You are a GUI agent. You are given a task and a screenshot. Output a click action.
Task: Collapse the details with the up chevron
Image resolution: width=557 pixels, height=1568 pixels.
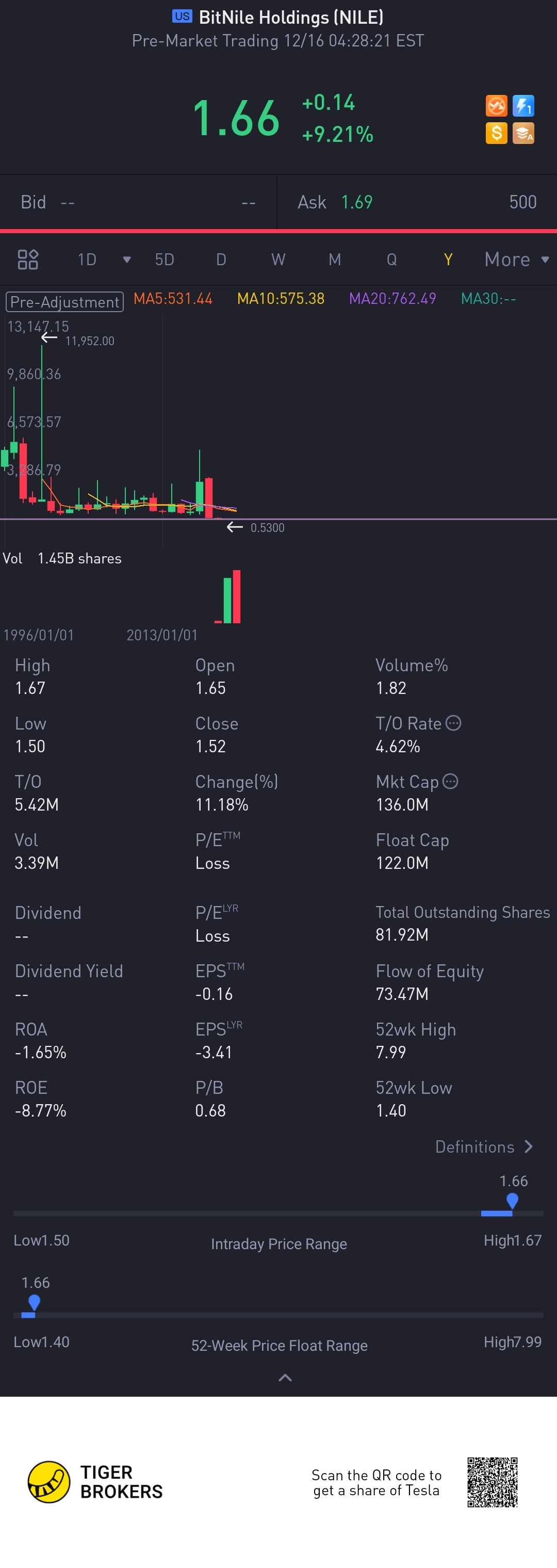click(285, 1378)
